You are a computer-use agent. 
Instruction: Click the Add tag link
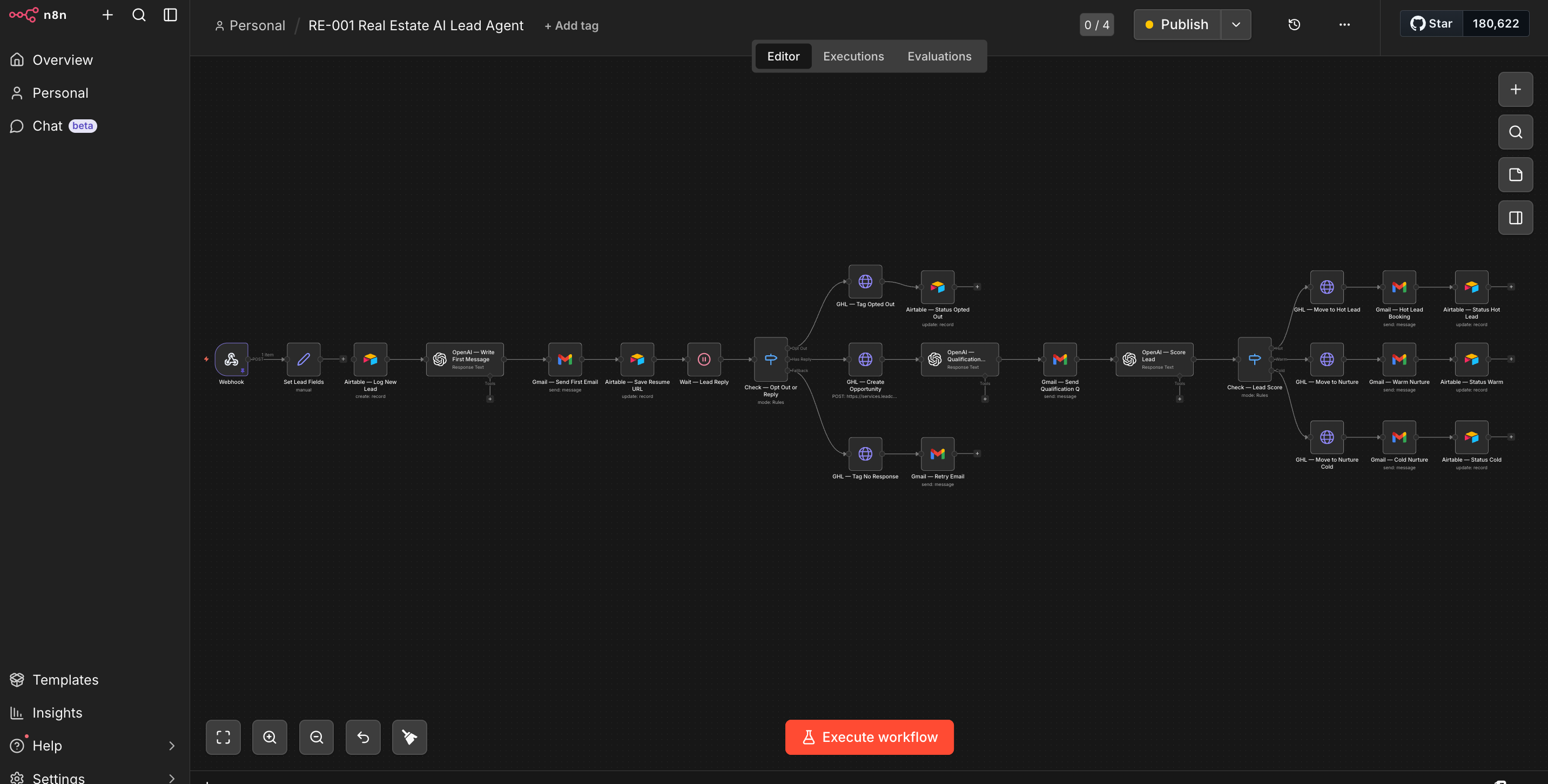[x=571, y=26]
